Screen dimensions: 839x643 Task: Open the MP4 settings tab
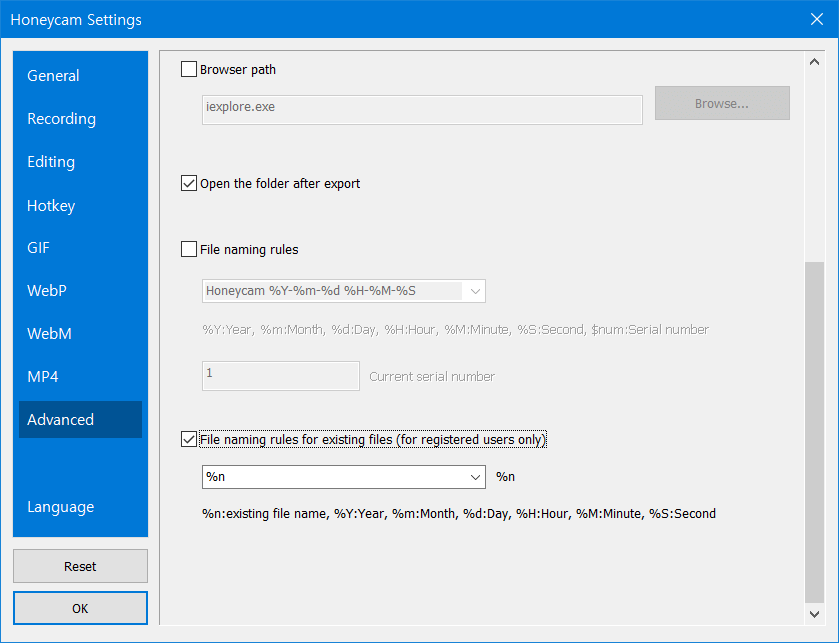(x=42, y=377)
